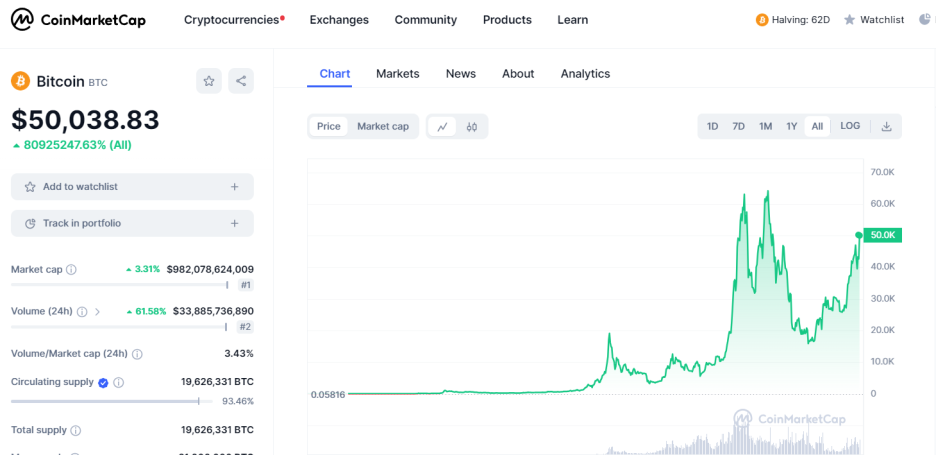Image resolution: width=936 pixels, height=455 pixels.
Task: Click the $50,038.83 price
Action: 85,120
